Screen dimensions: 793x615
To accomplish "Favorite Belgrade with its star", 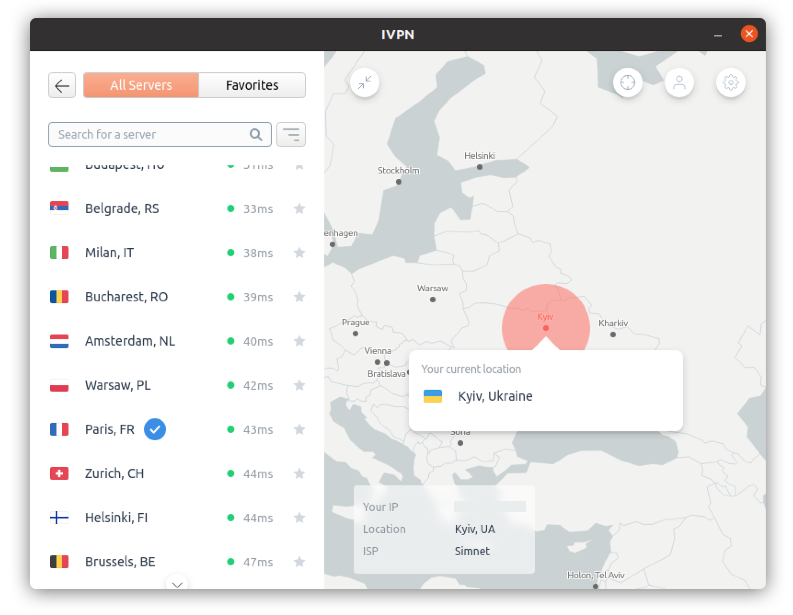I will [299, 208].
